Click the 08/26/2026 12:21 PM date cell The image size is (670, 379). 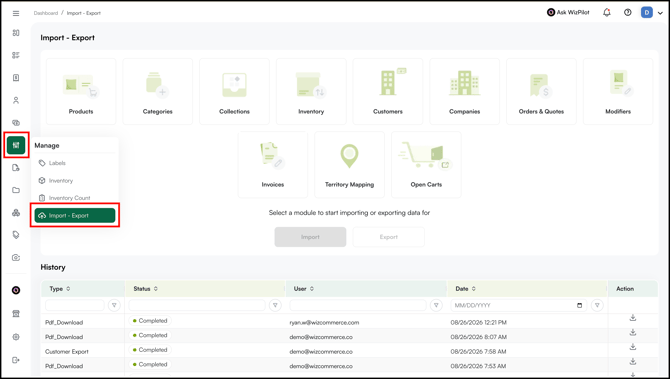click(479, 323)
